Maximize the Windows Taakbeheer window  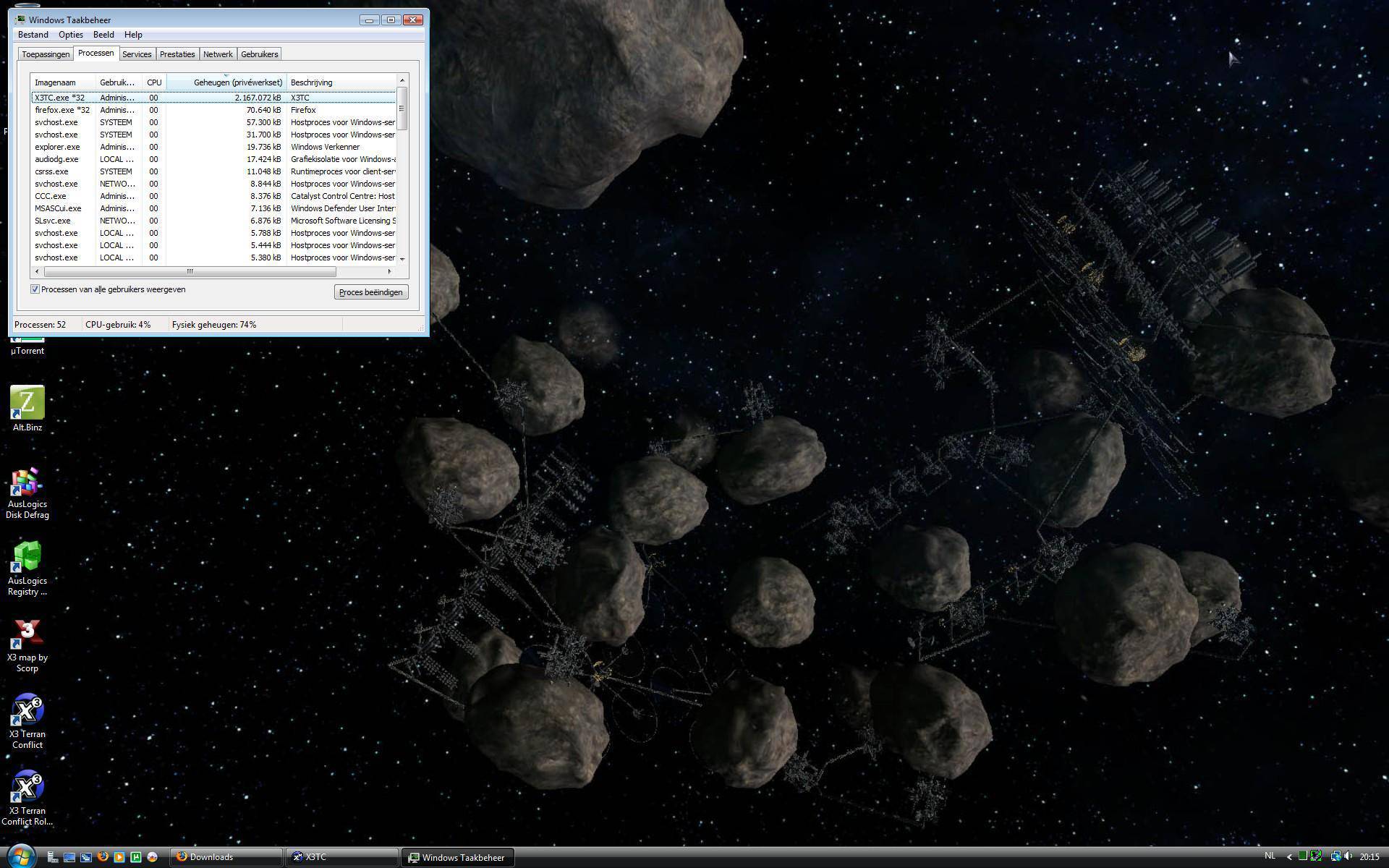point(391,20)
